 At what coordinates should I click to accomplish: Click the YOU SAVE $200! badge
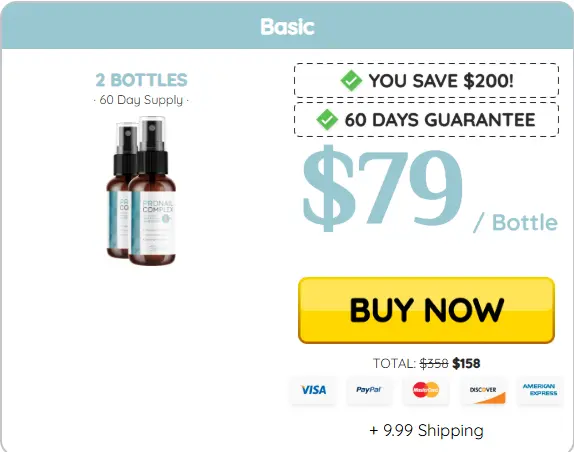(426, 81)
